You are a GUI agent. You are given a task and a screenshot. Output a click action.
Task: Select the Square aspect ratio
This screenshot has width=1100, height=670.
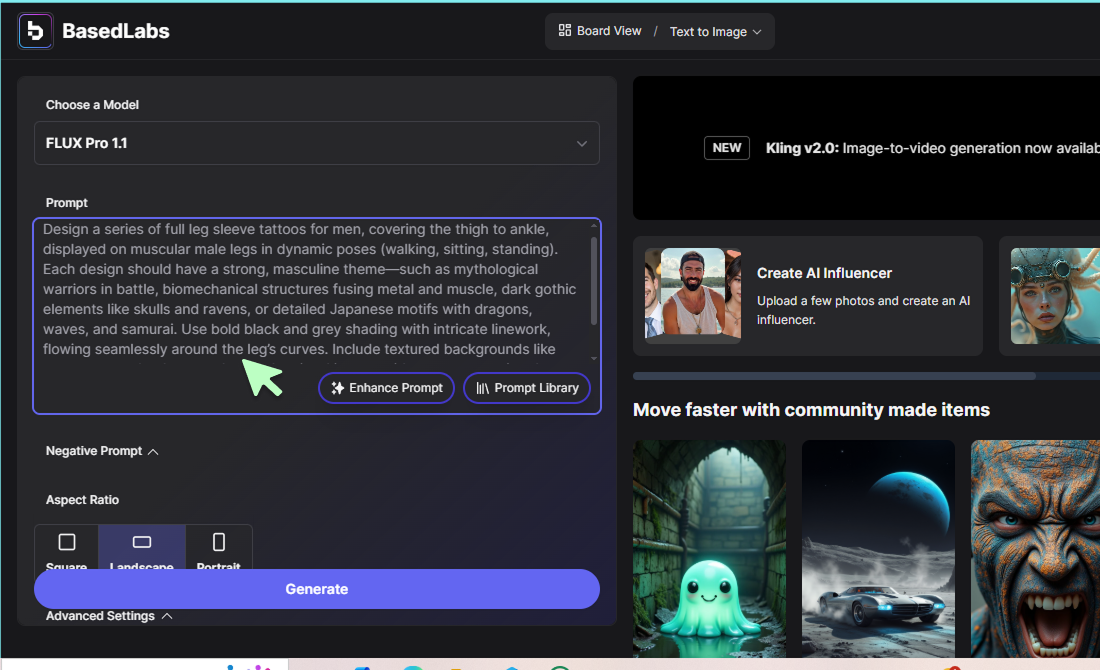(67, 549)
